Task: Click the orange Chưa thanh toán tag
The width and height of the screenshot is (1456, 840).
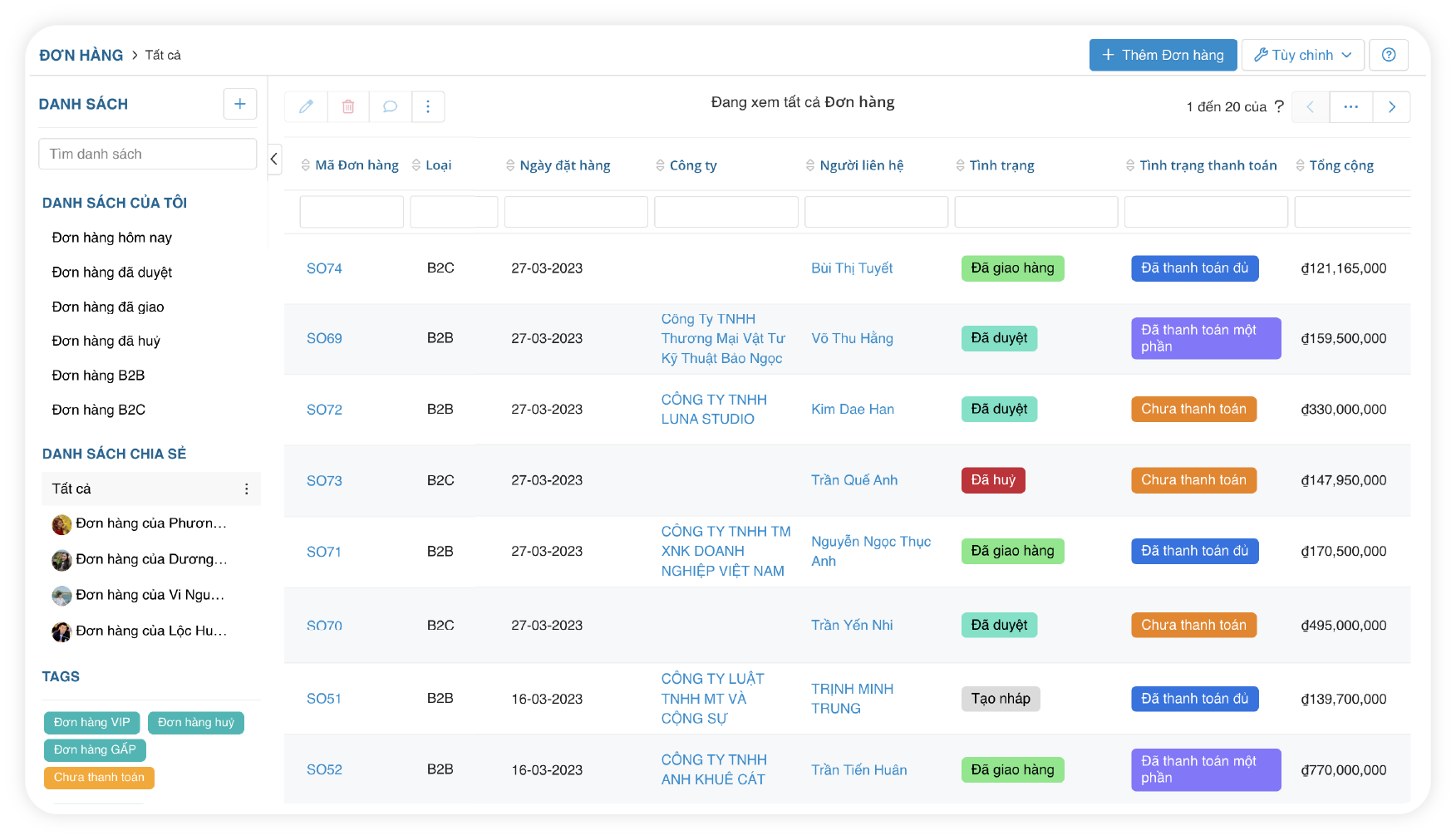Action: [99, 778]
